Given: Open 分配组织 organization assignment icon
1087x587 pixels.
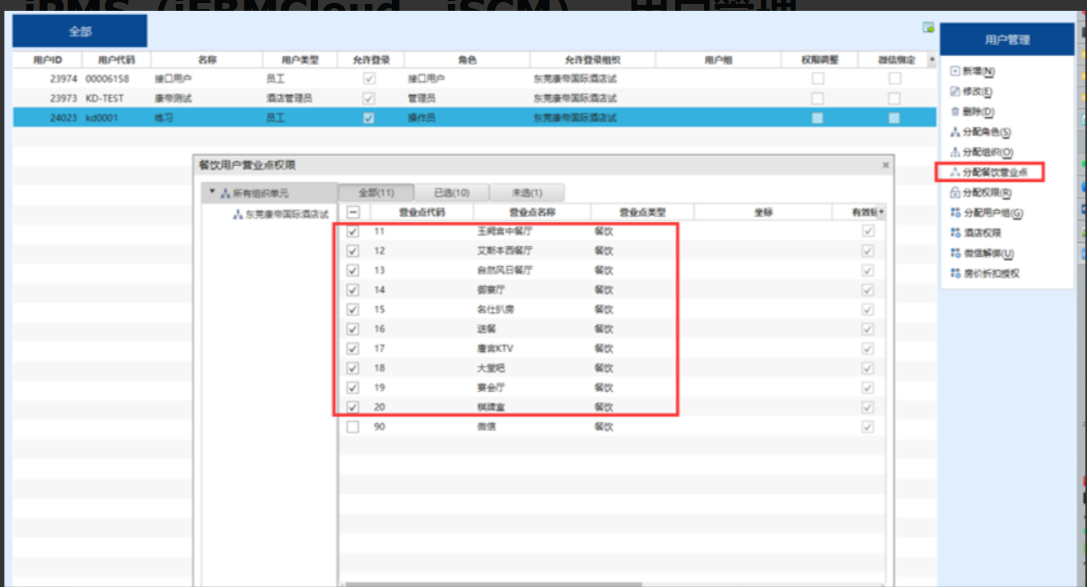Looking at the screenshot, I should point(955,152).
